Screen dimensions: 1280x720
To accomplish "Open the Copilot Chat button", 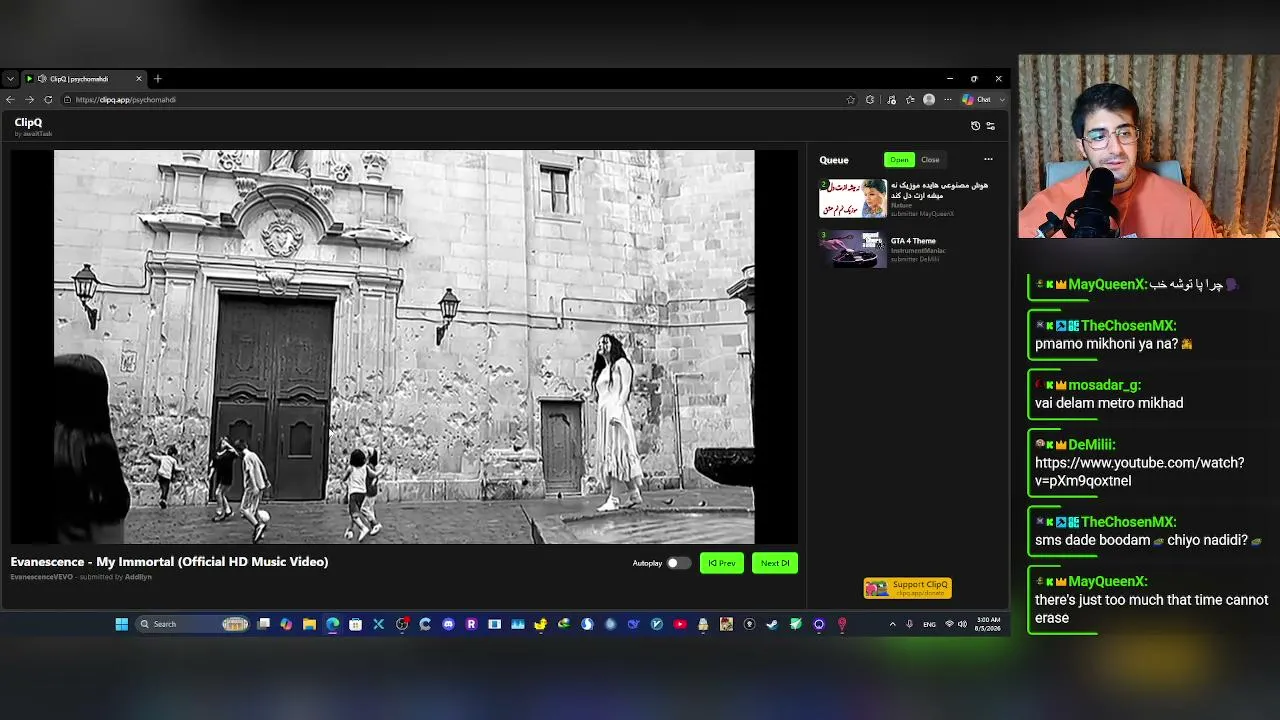I will click(x=977, y=100).
